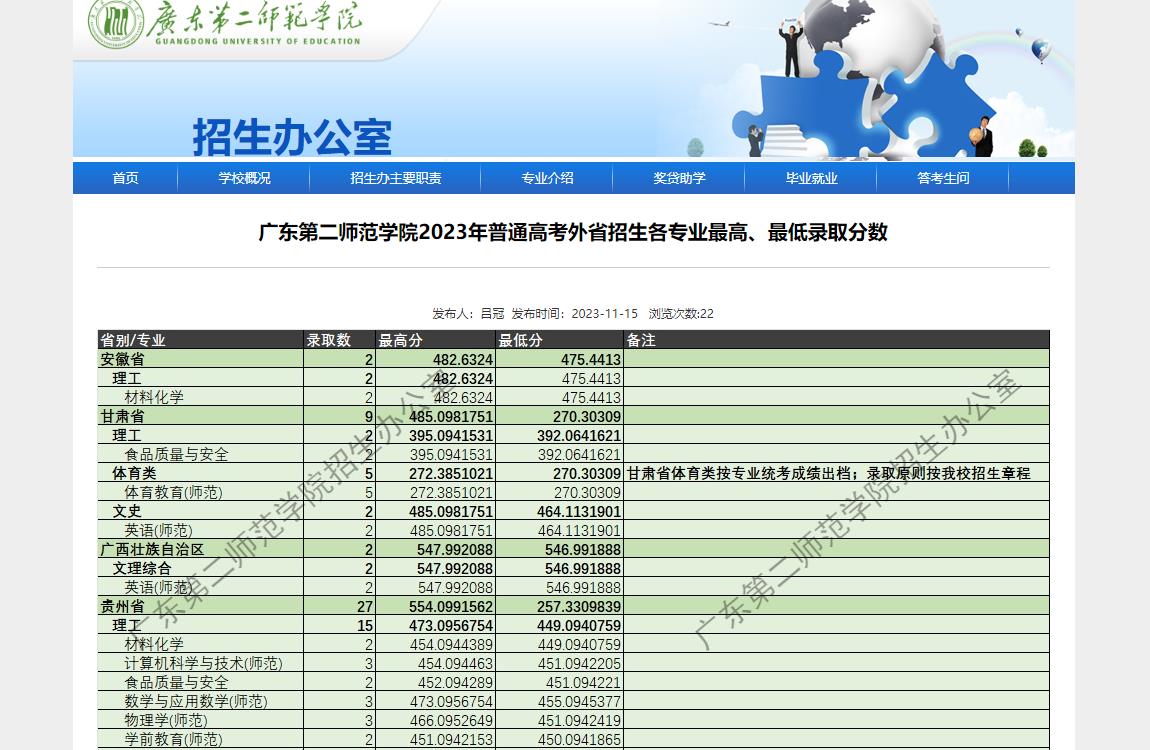Go to 招生办主要职责 page
This screenshot has width=1150, height=750.
pos(395,178)
